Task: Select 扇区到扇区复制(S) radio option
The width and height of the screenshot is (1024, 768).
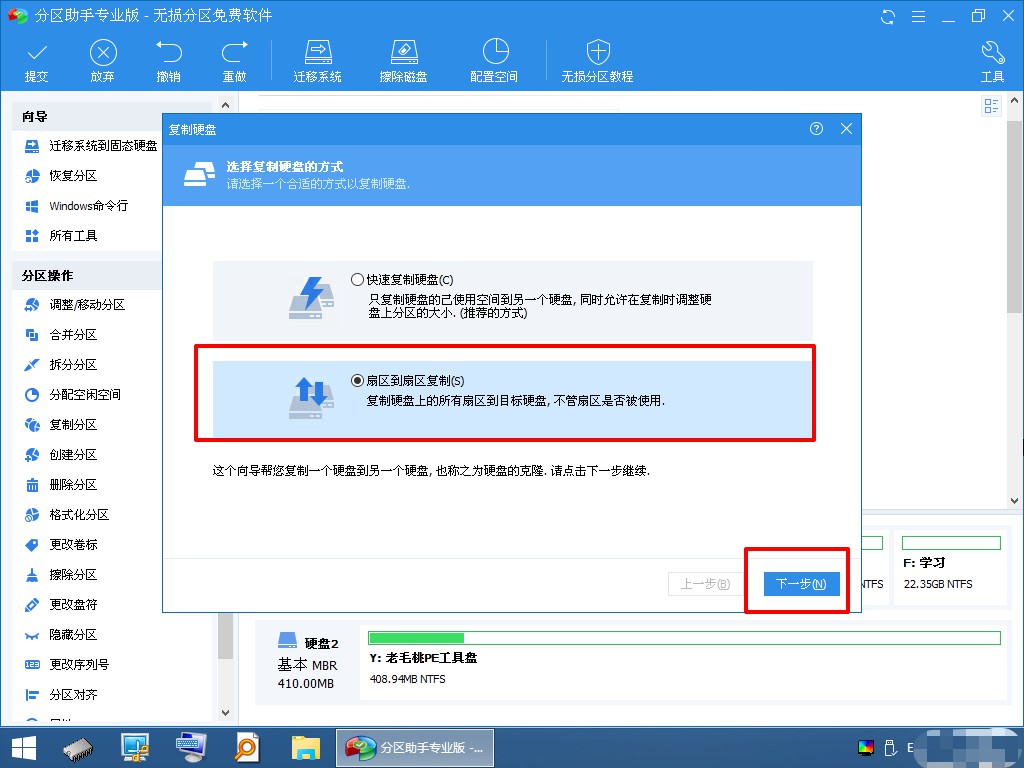Action: click(x=357, y=380)
